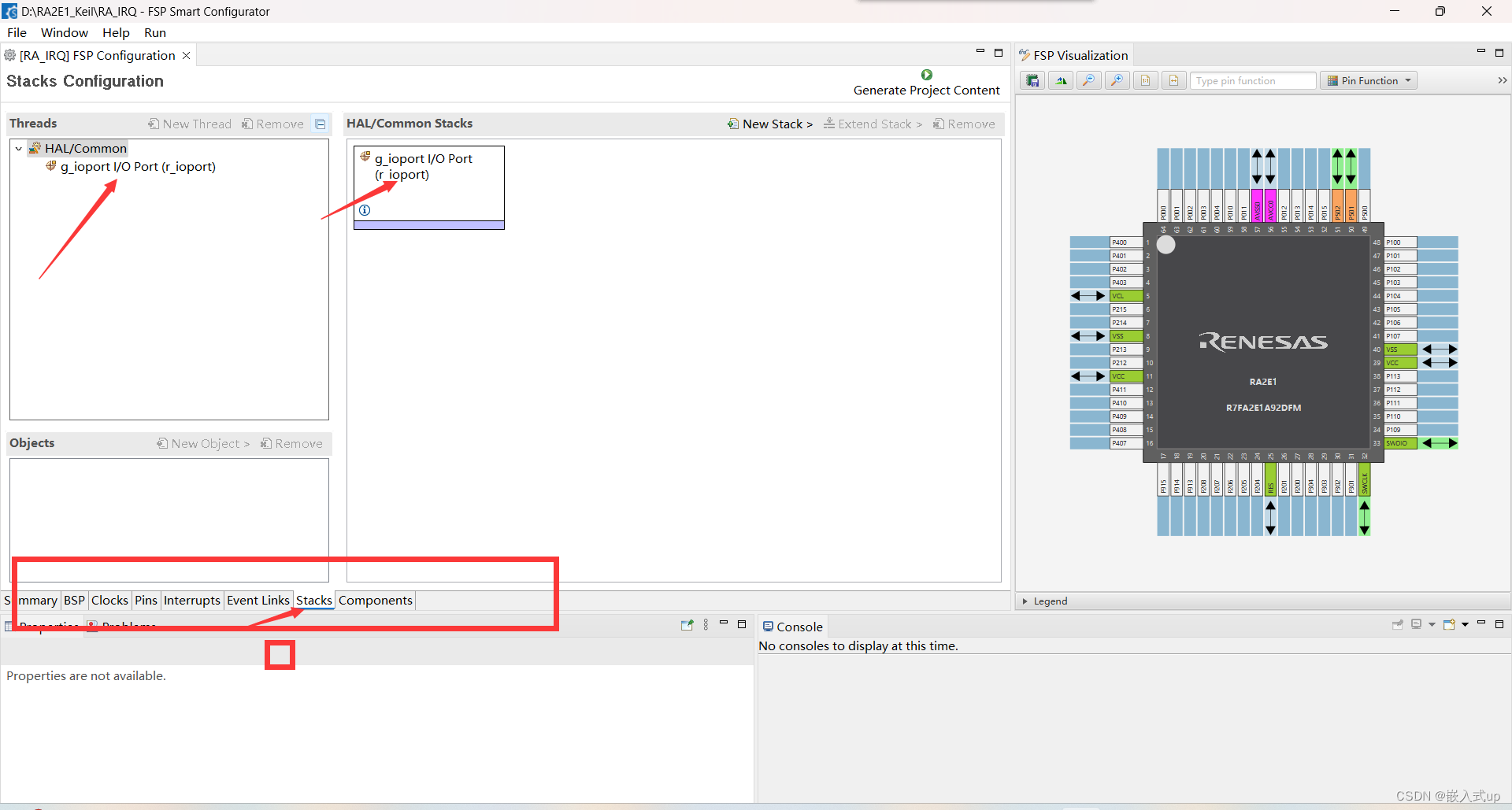Open the Extend Stack menu

pos(873,124)
